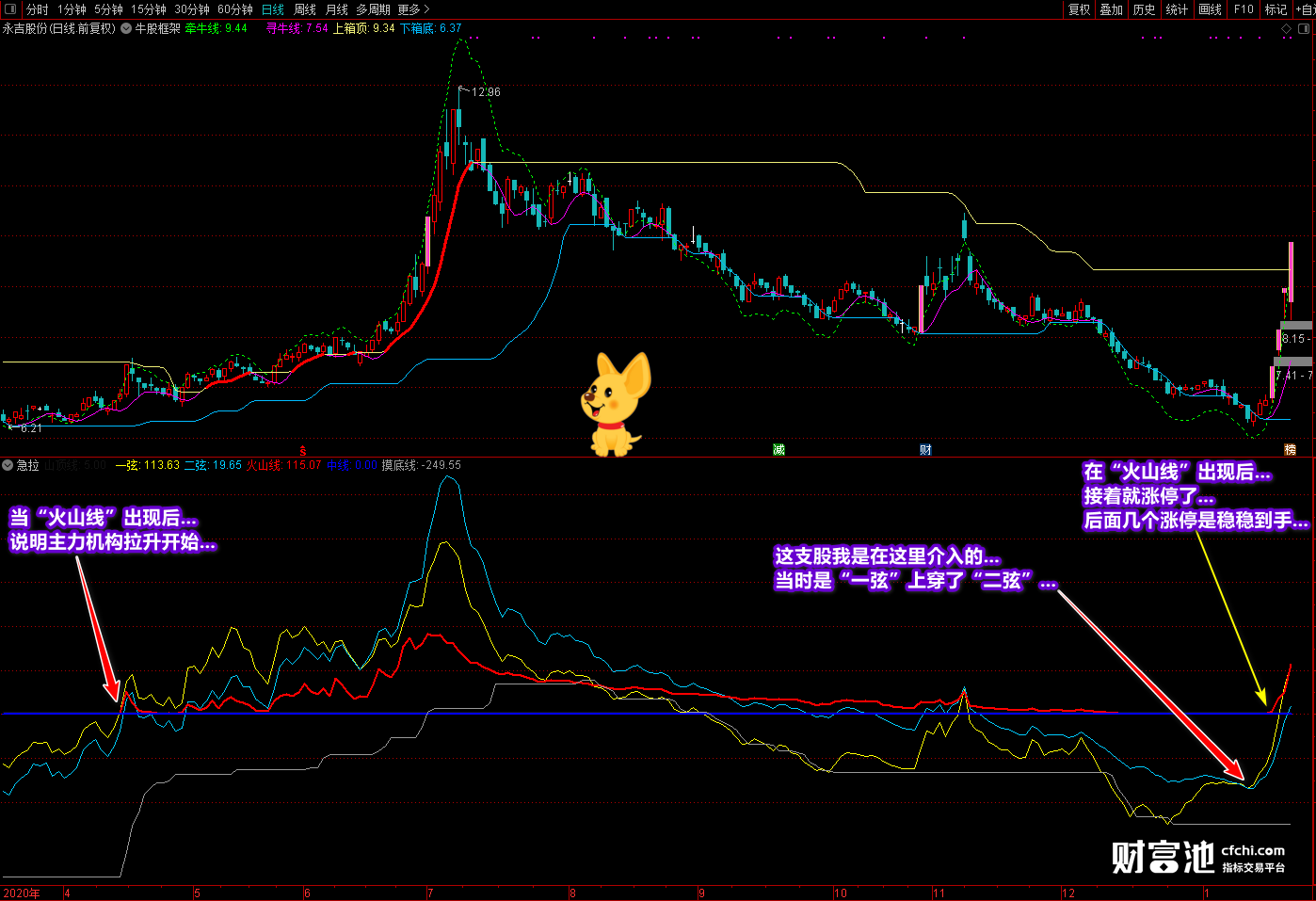The image size is (1316, 901).
Task: Select the 1分钟 period
Action: pyautogui.click(x=72, y=9)
